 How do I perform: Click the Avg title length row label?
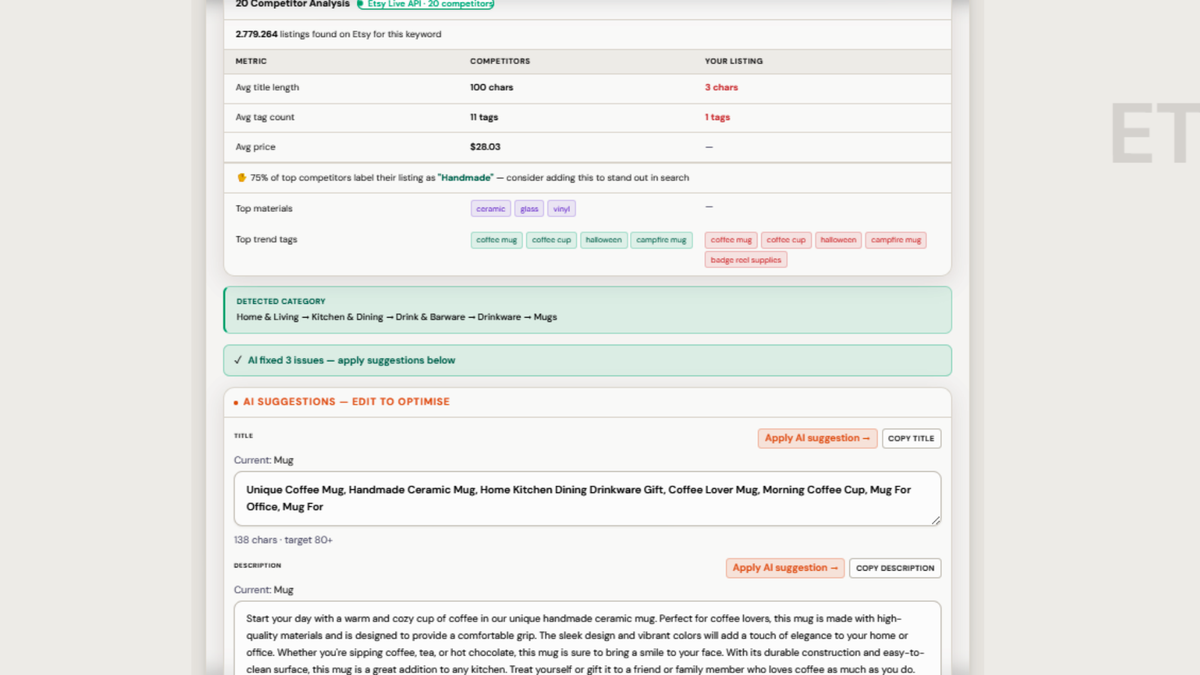tap(267, 88)
